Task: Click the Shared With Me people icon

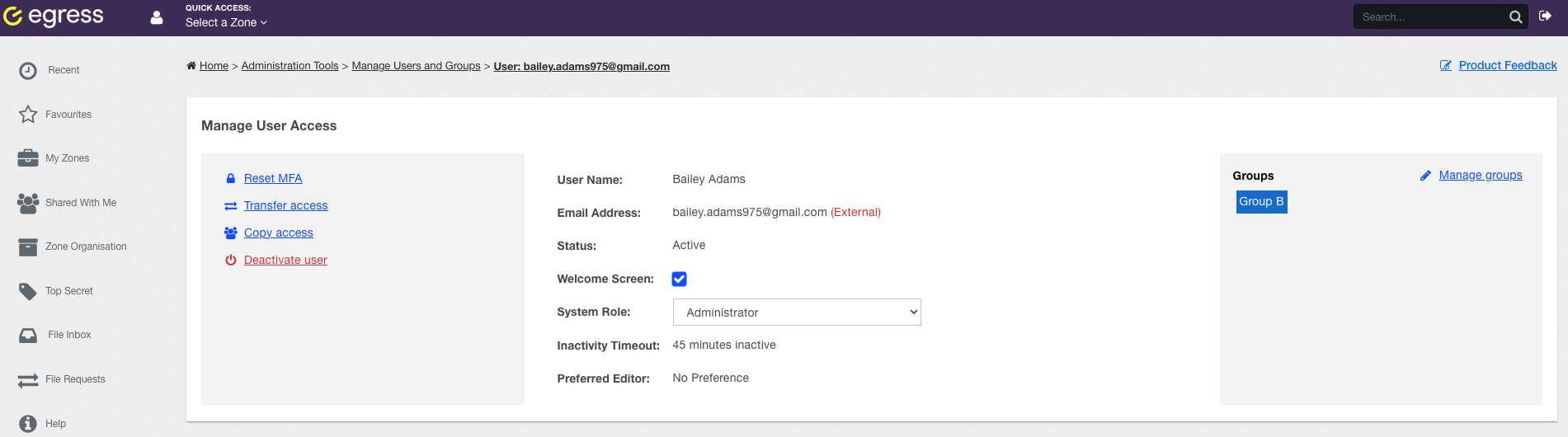Action: [28, 203]
